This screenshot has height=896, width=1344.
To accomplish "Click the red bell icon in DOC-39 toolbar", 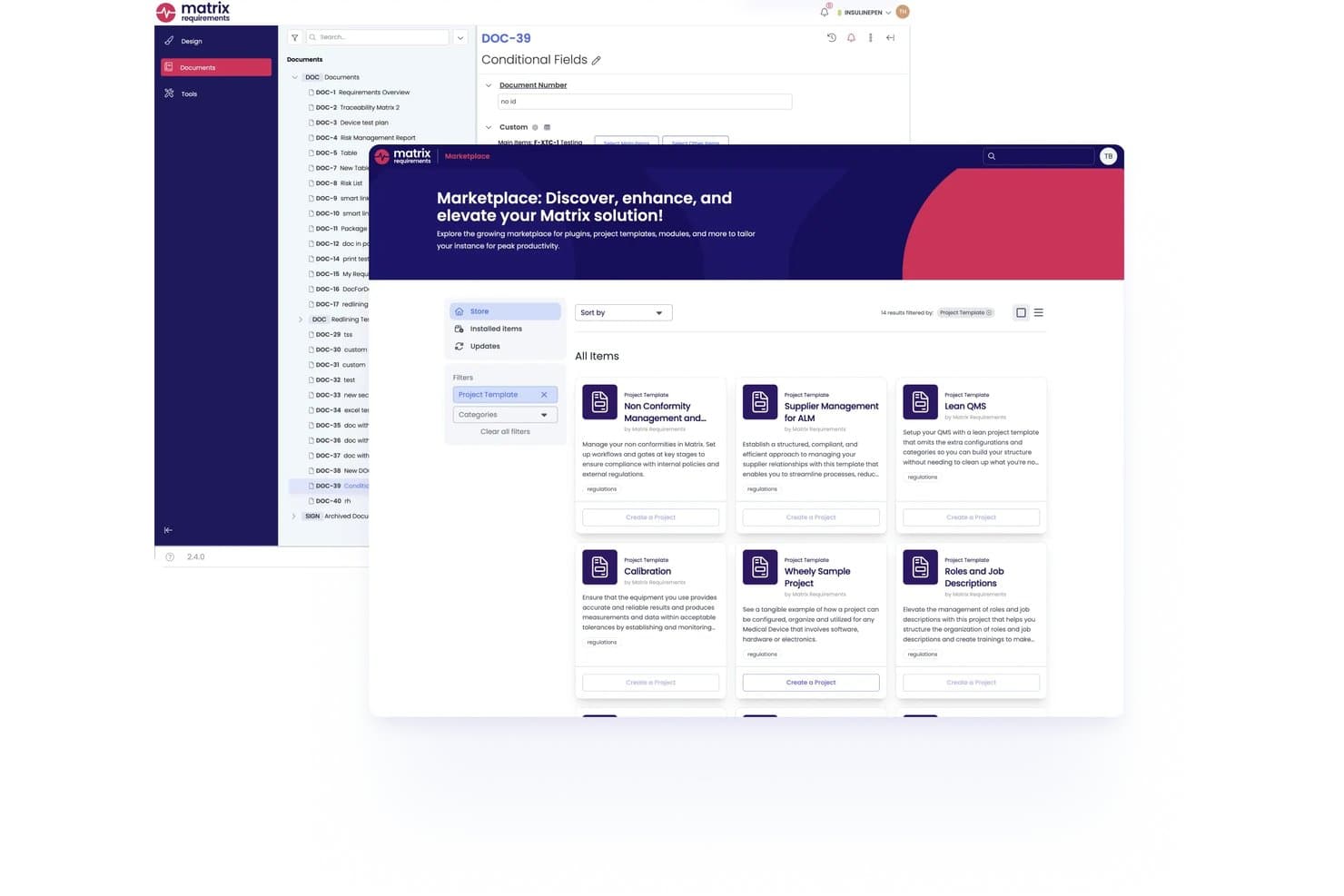I will (x=851, y=37).
